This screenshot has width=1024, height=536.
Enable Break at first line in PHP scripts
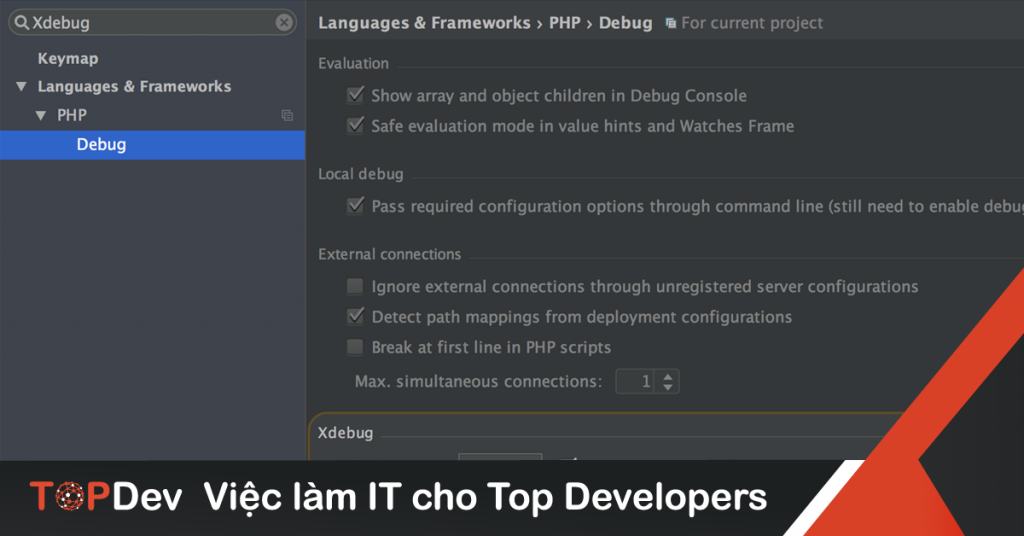pos(355,348)
